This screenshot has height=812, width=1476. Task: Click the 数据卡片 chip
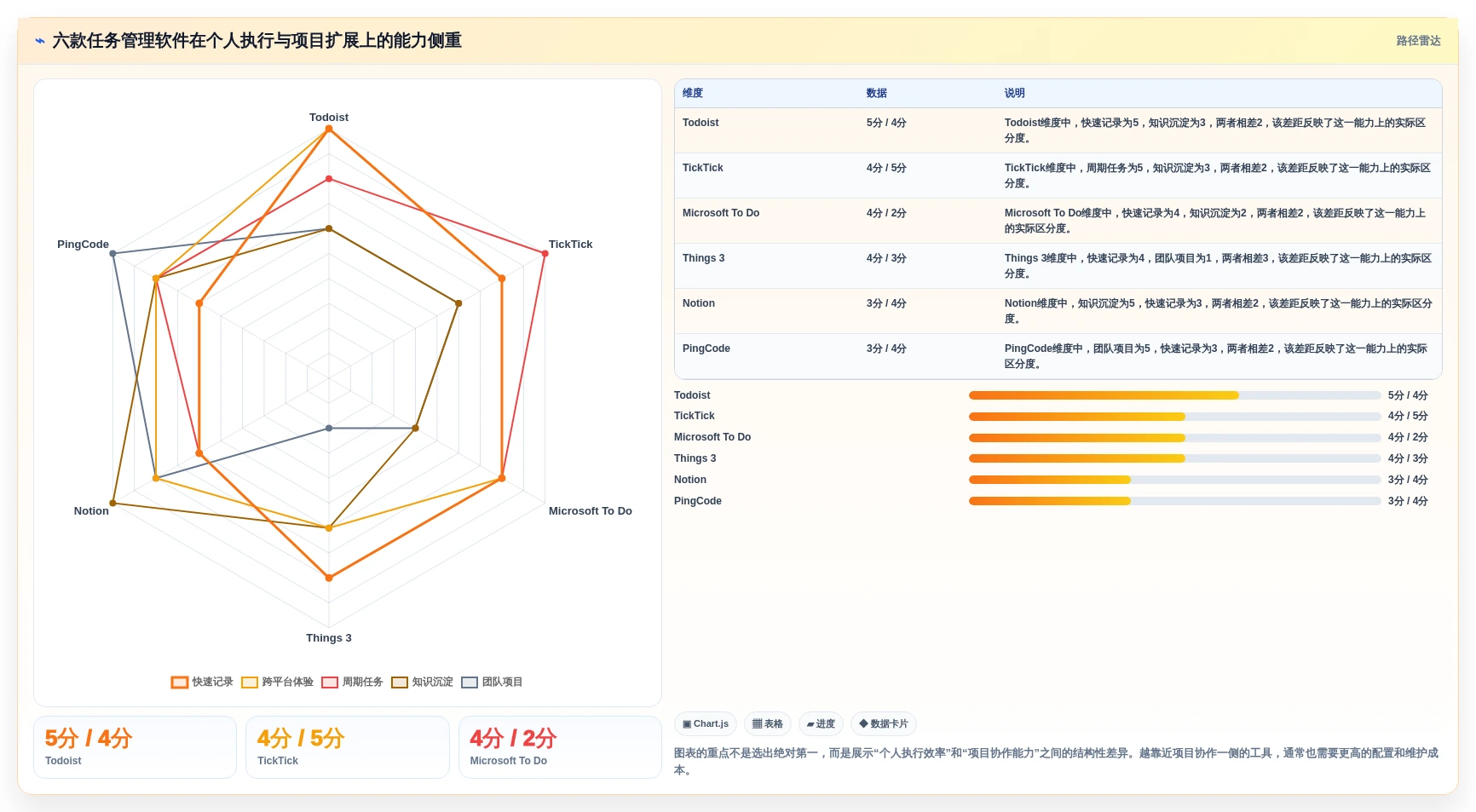click(x=884, y=724)
